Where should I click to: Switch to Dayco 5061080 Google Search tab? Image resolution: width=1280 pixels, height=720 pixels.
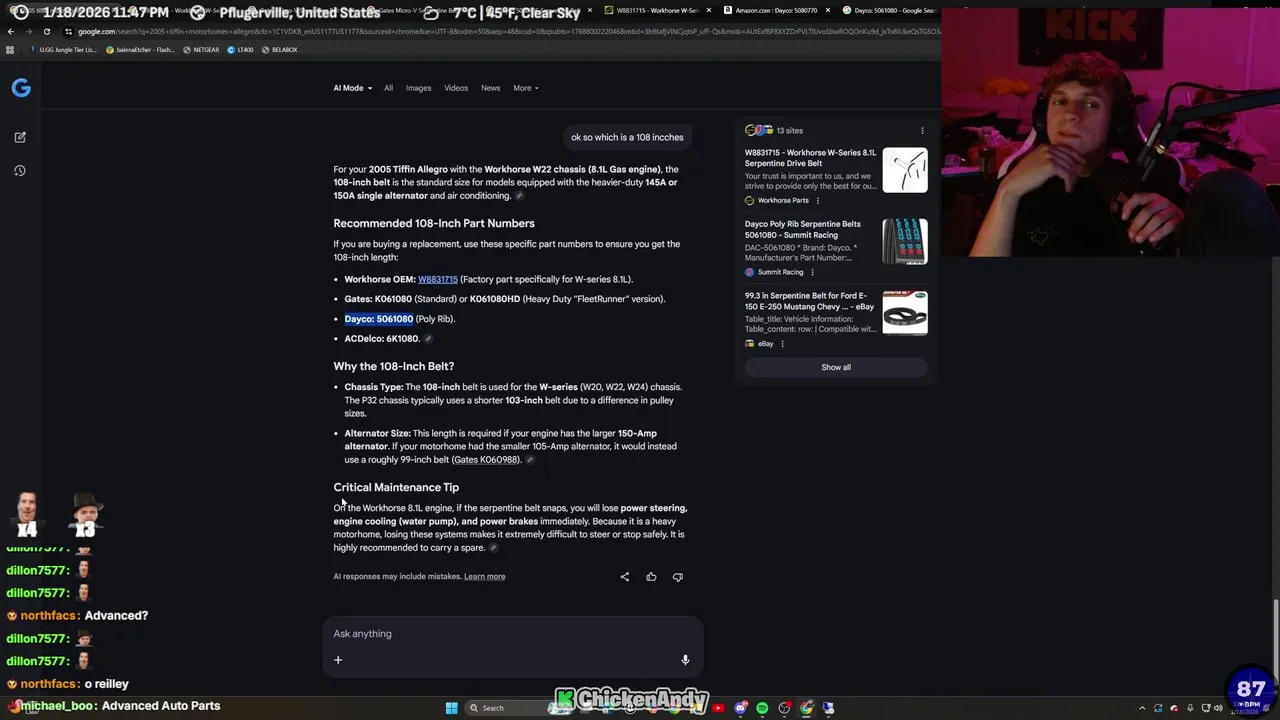tap(892, 10)
